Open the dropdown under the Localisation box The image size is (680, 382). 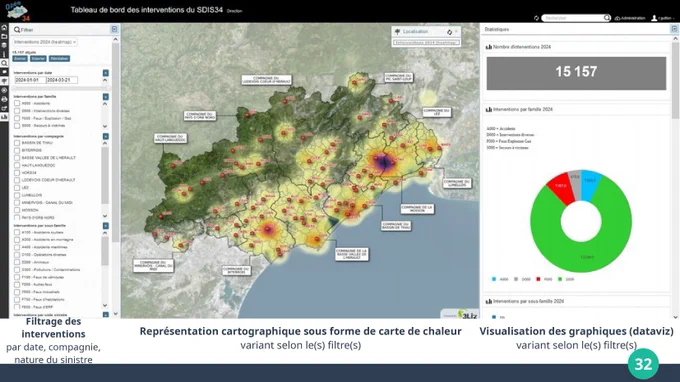pos(426,42)
